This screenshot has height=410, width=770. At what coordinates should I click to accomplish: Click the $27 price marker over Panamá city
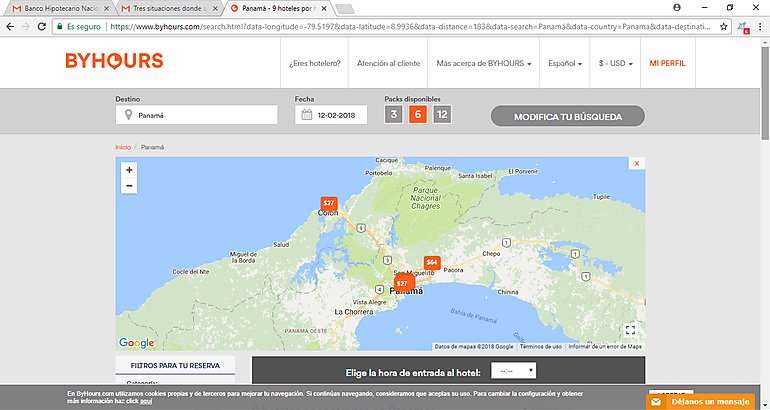coord(404,283)
